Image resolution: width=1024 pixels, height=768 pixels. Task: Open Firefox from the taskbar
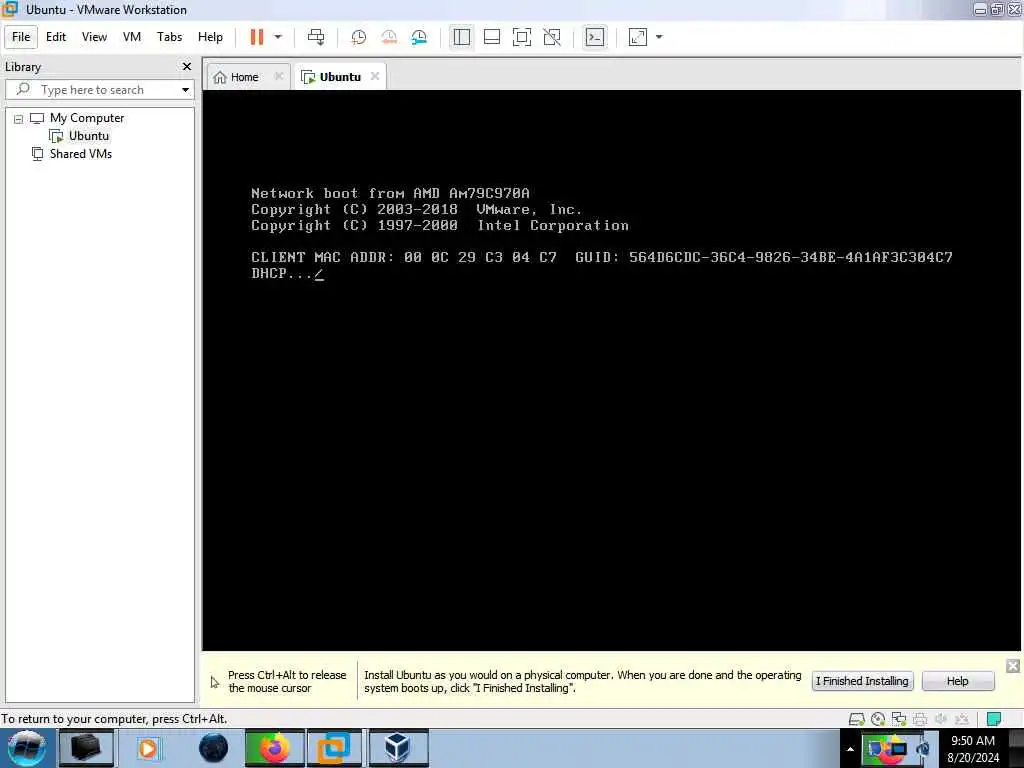click(x=274, y=748)
